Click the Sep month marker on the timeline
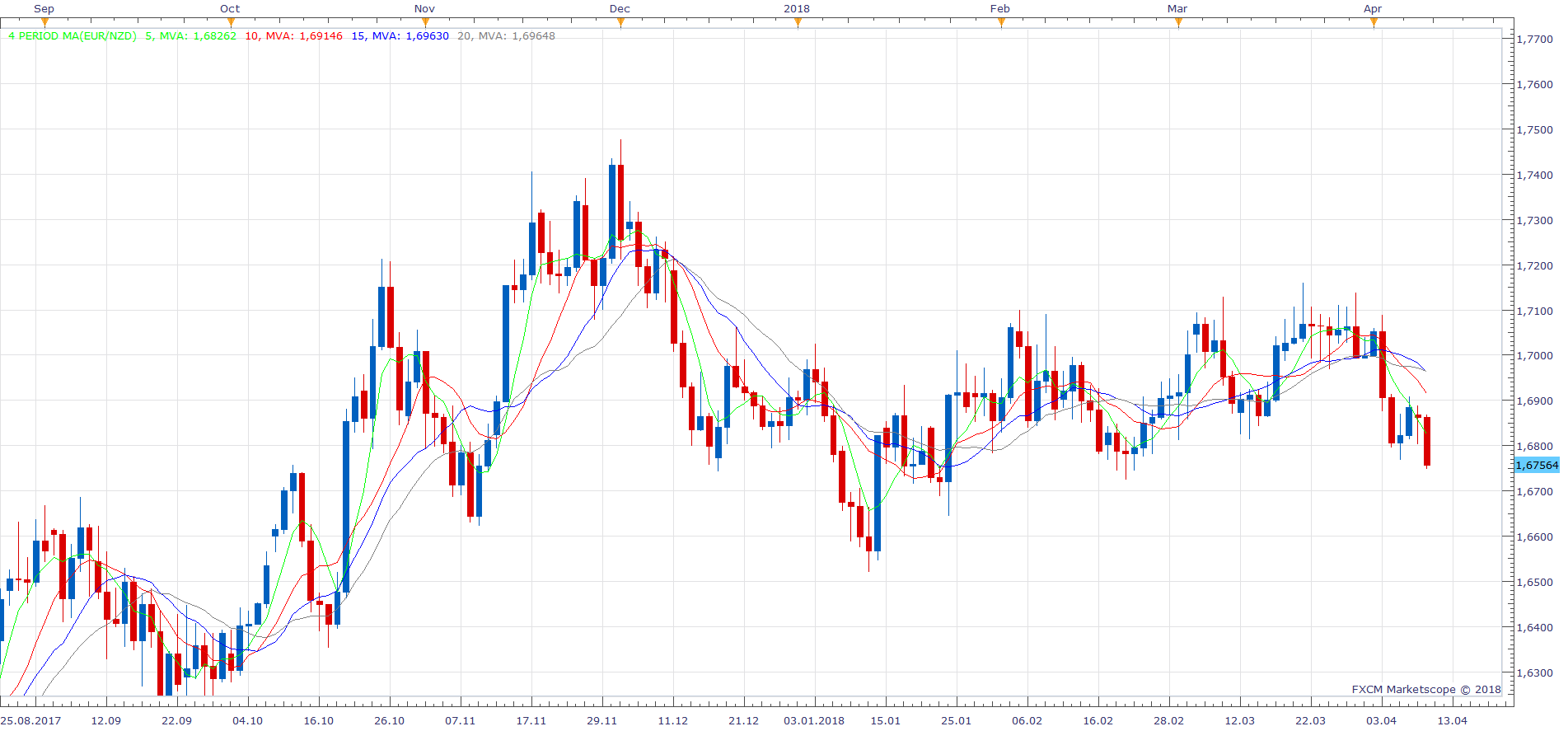The image size is (1568, 731). click(44, 9)
